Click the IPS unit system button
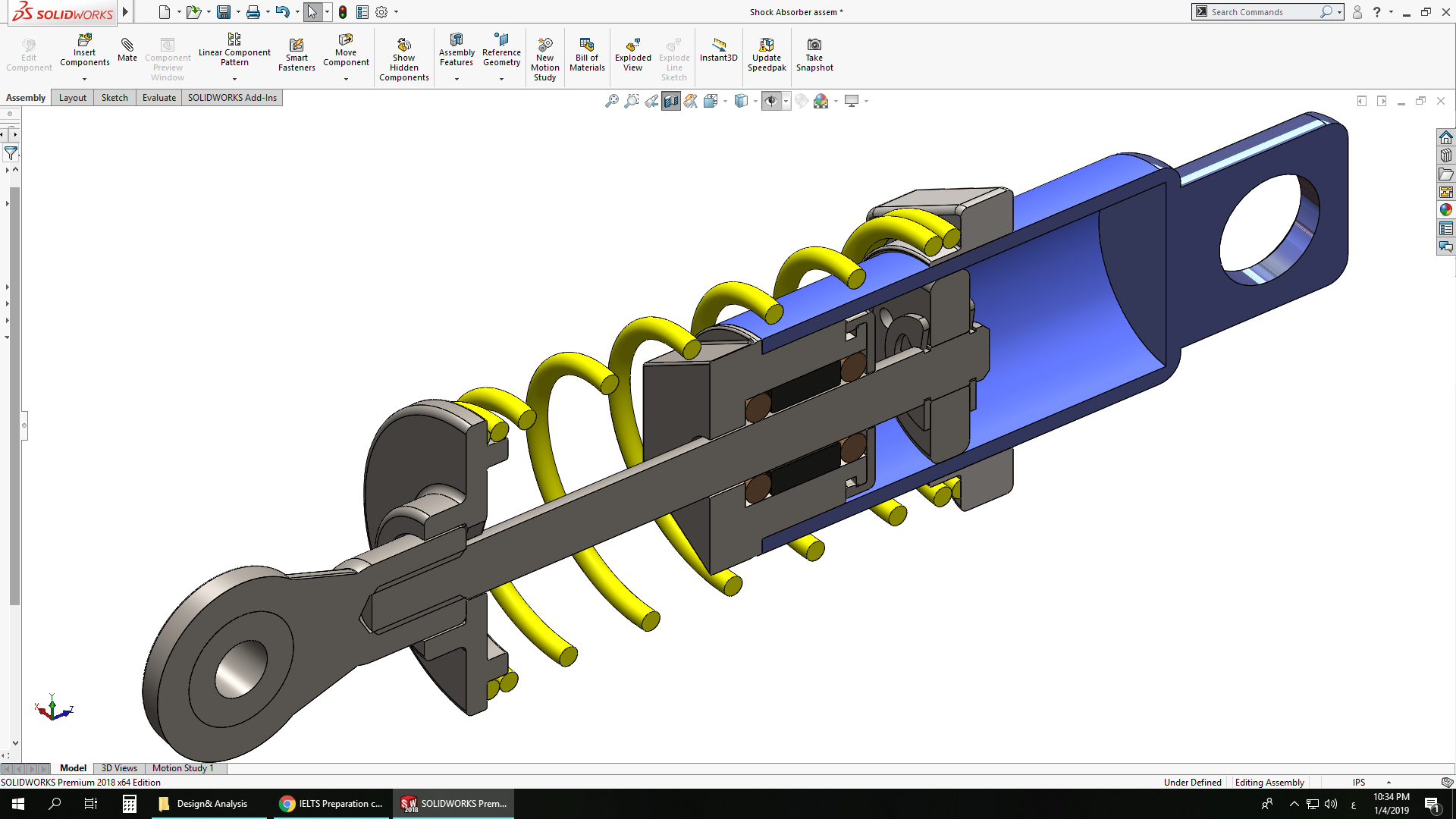Image resolution: width=1456 pixels, height=819 pixels. [1358, 783]
